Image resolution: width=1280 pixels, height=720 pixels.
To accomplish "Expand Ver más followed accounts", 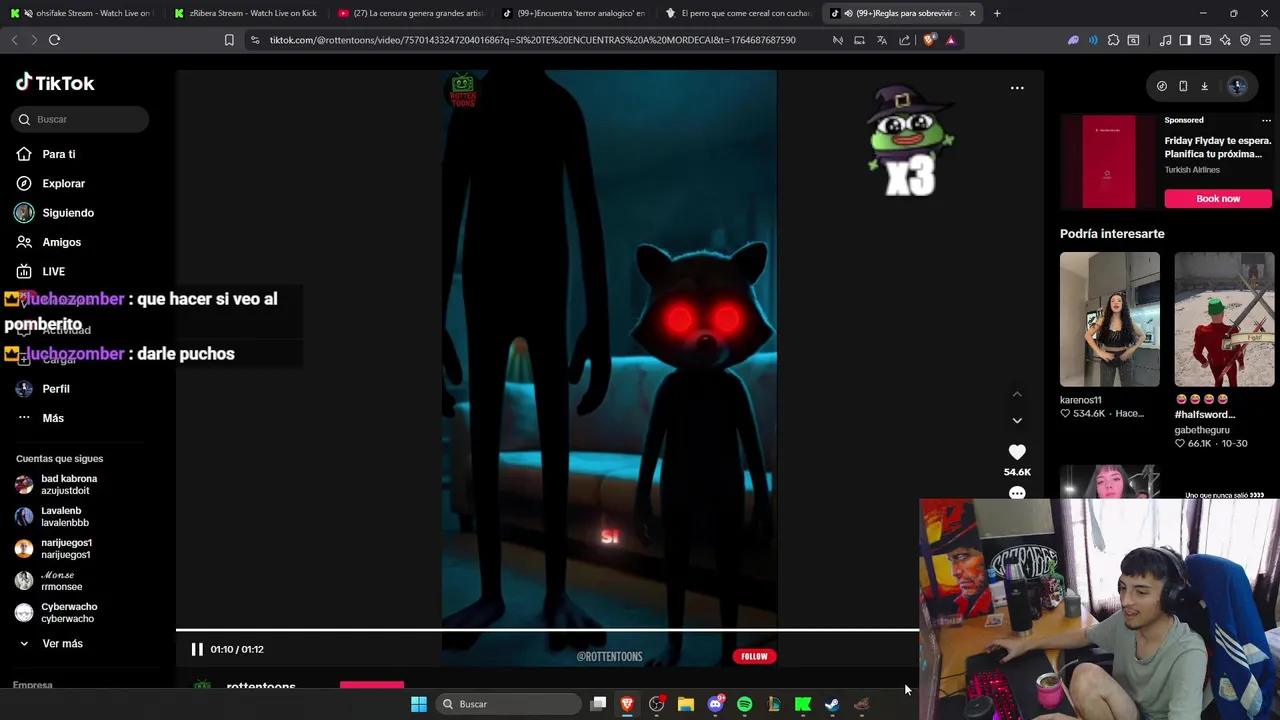I will click(62, 643).
